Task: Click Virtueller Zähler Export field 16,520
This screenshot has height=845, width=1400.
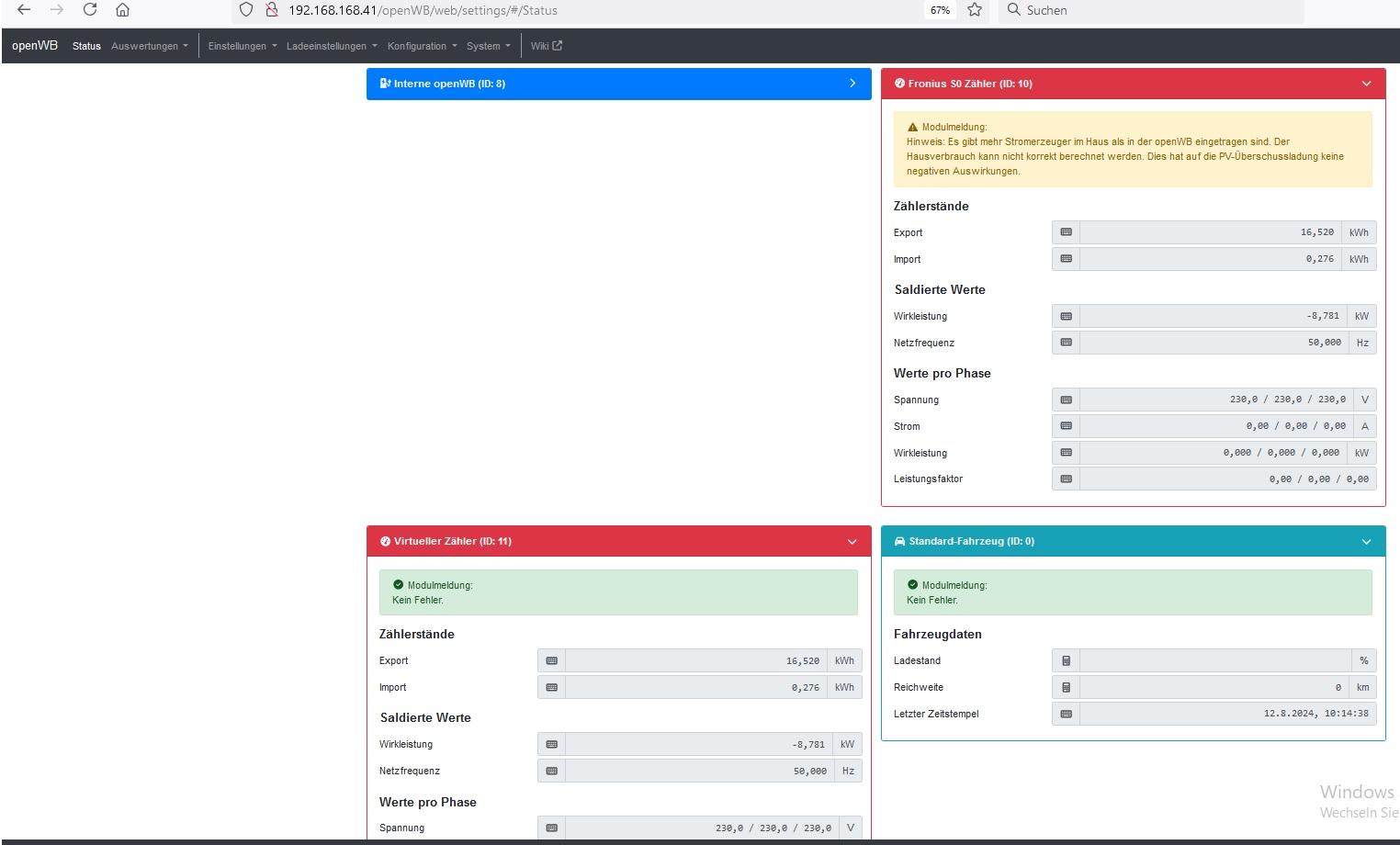Action: 696,660
